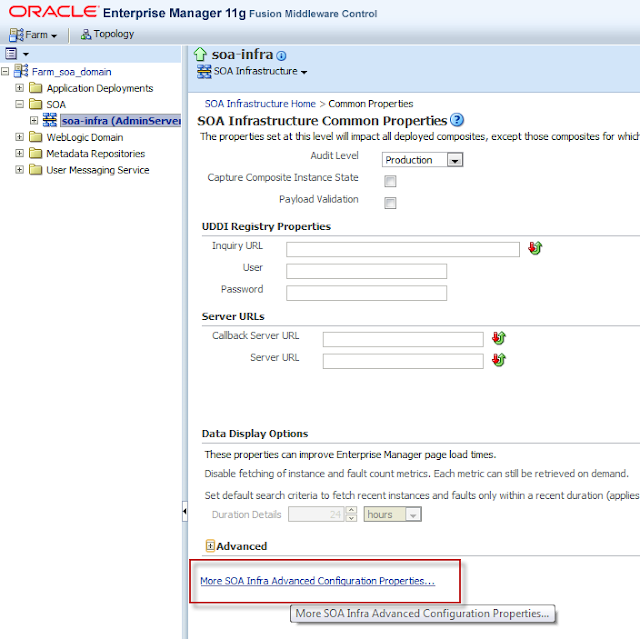Collapse the SOA folder node
The width and height of the screenshot is (640, 639).
(19, 104)
